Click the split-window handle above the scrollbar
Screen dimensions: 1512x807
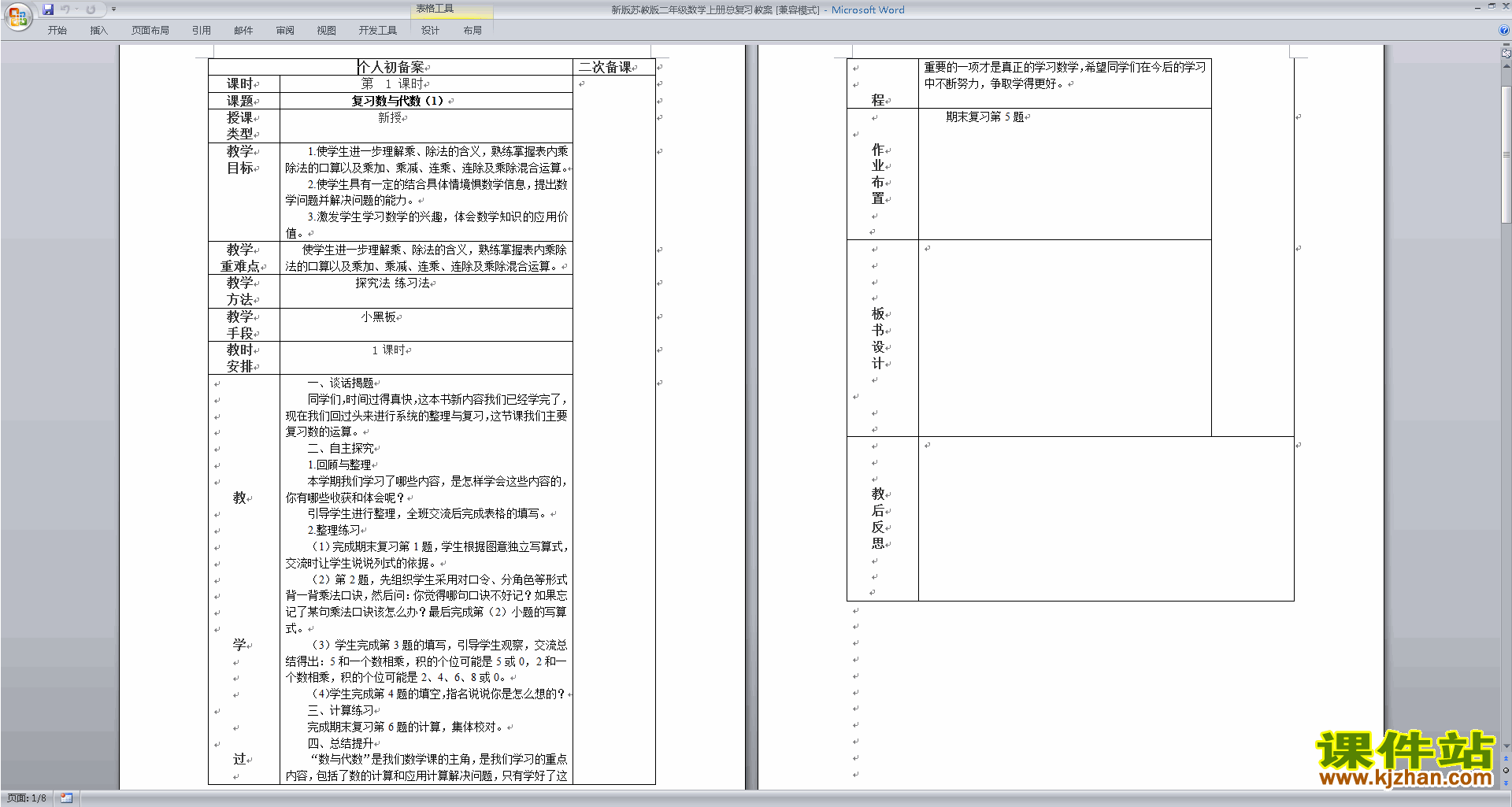pyautogui.click(x=1506, y=46)
